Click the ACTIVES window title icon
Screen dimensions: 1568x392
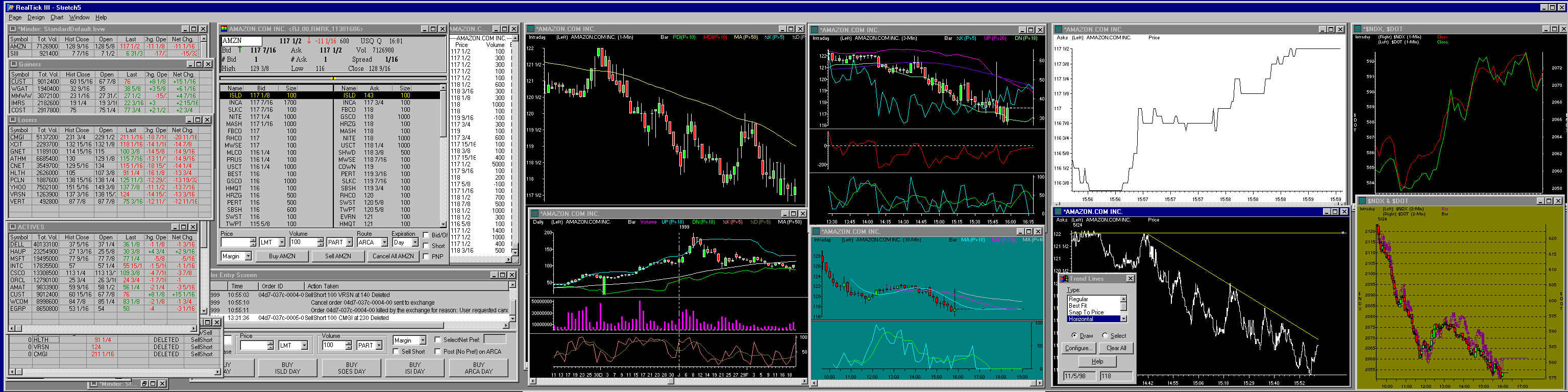tap(13, 227)
